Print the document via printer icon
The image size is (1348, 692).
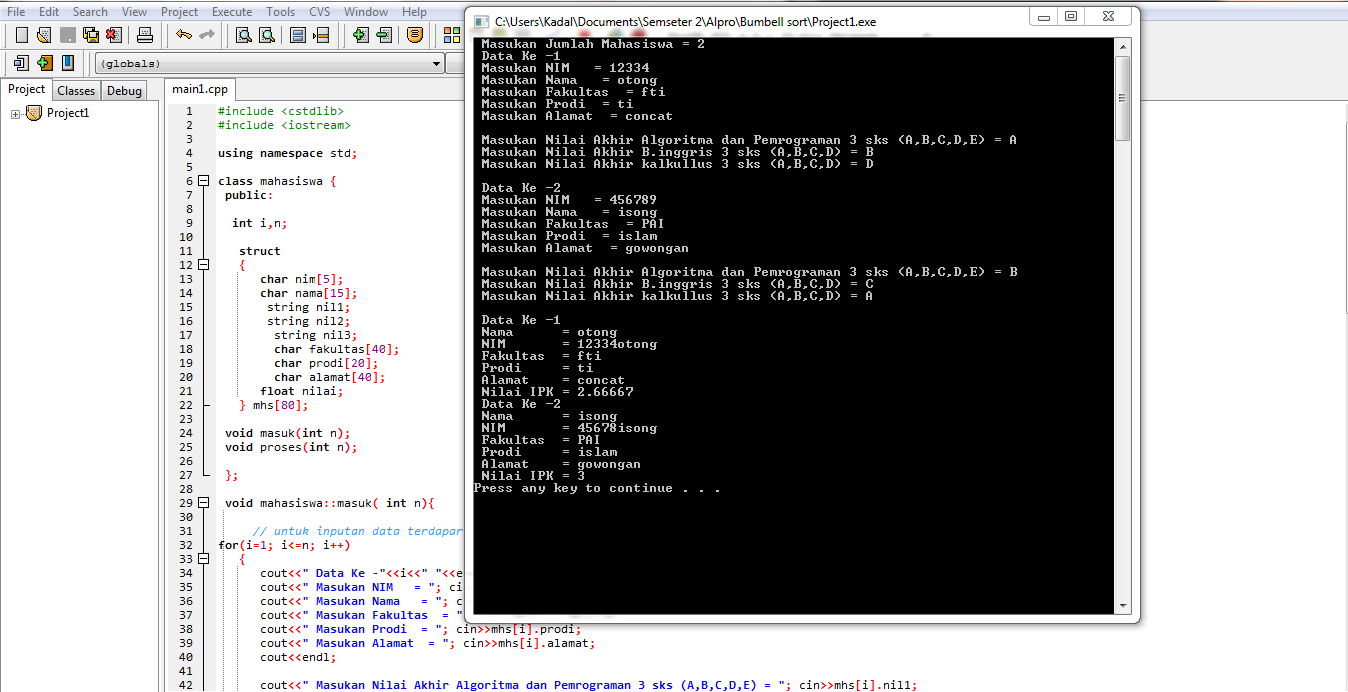coord(145,35)
